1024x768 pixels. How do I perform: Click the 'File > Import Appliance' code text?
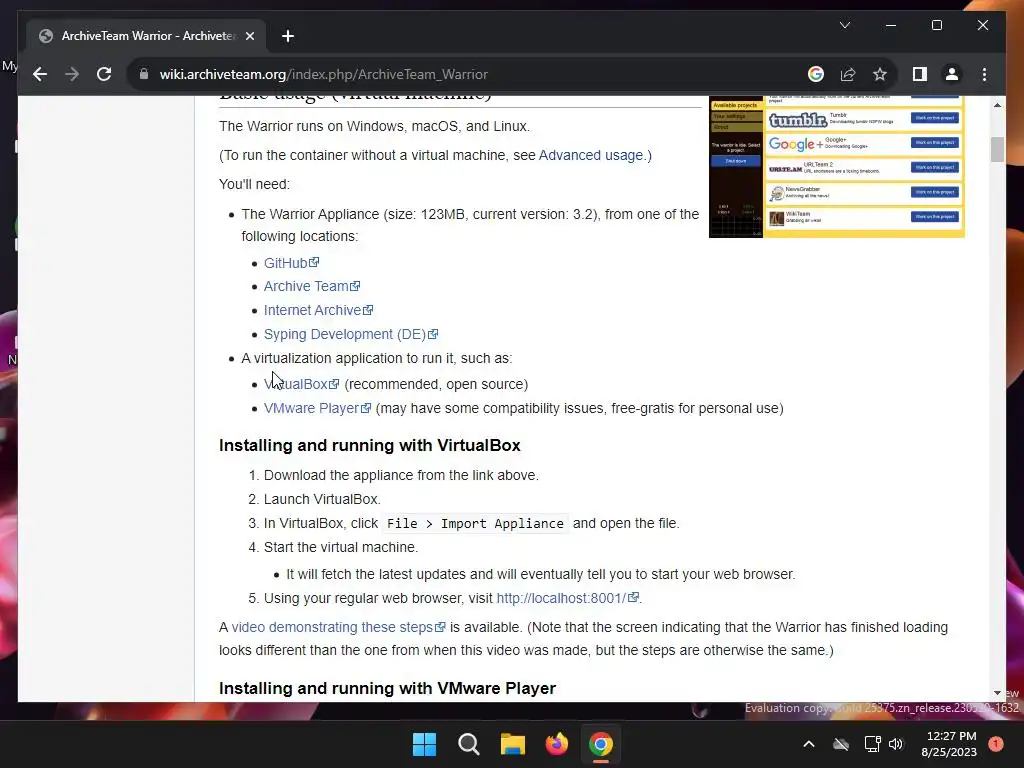[x=475, y=524]
